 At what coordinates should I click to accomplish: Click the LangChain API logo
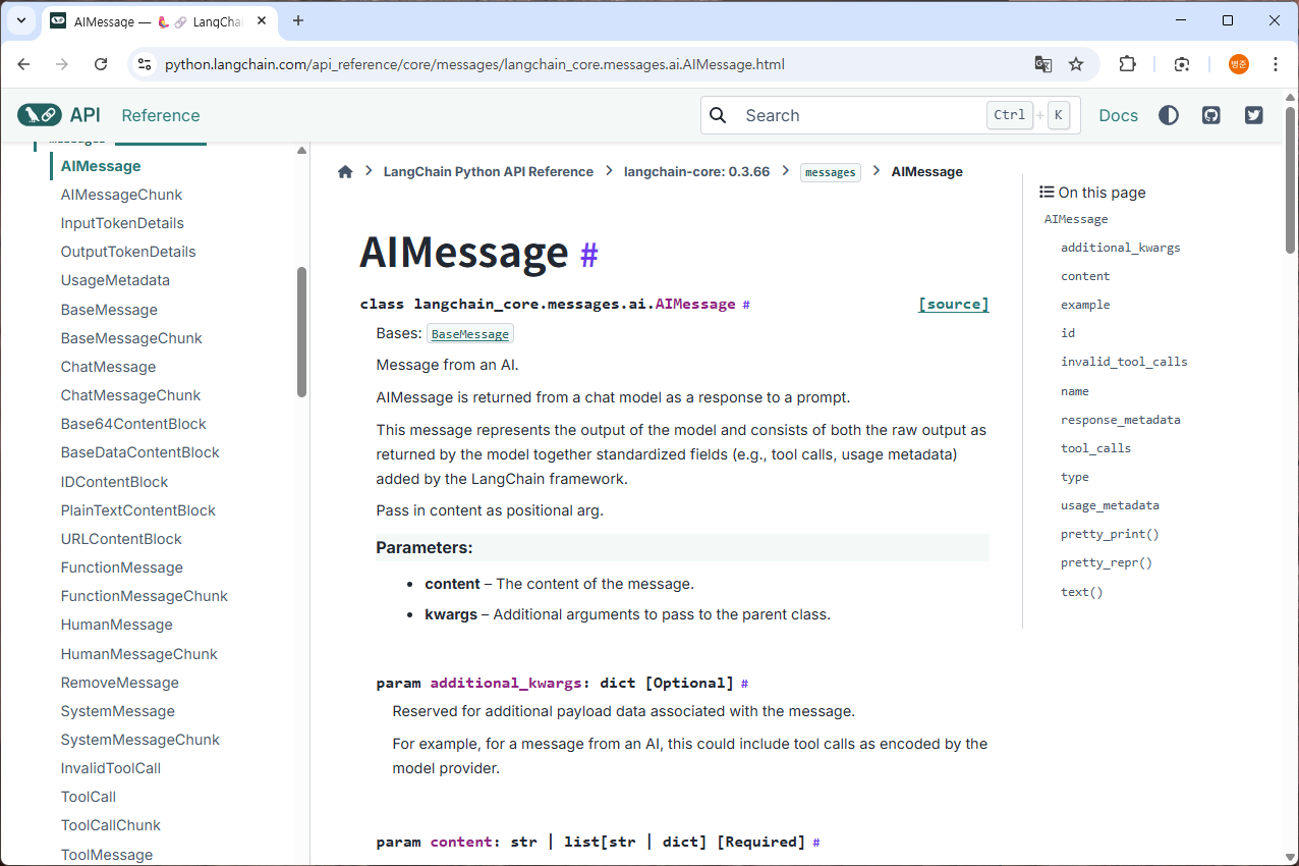[58, 115]
